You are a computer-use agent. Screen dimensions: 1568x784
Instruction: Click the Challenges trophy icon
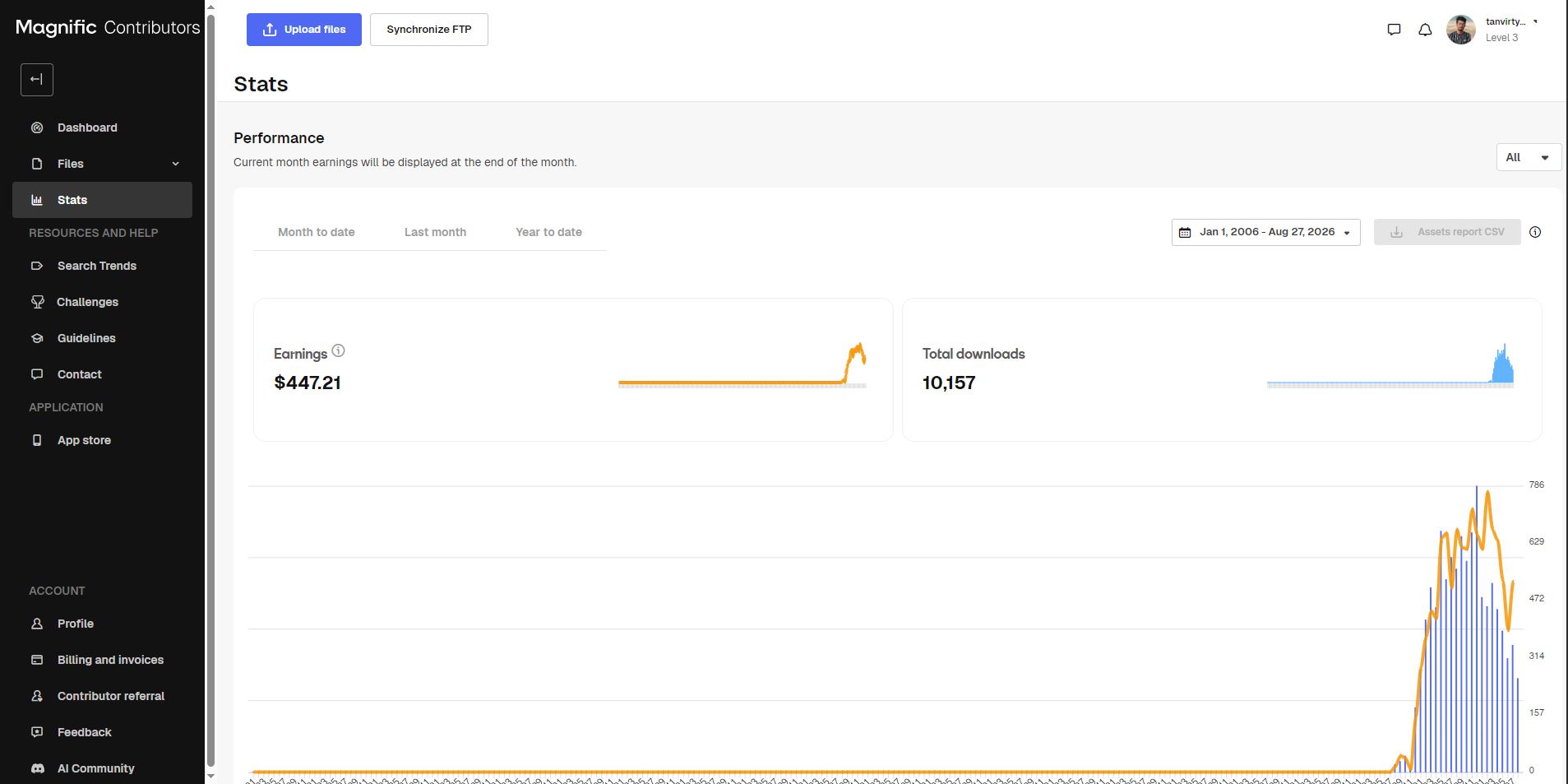[37, 302]
